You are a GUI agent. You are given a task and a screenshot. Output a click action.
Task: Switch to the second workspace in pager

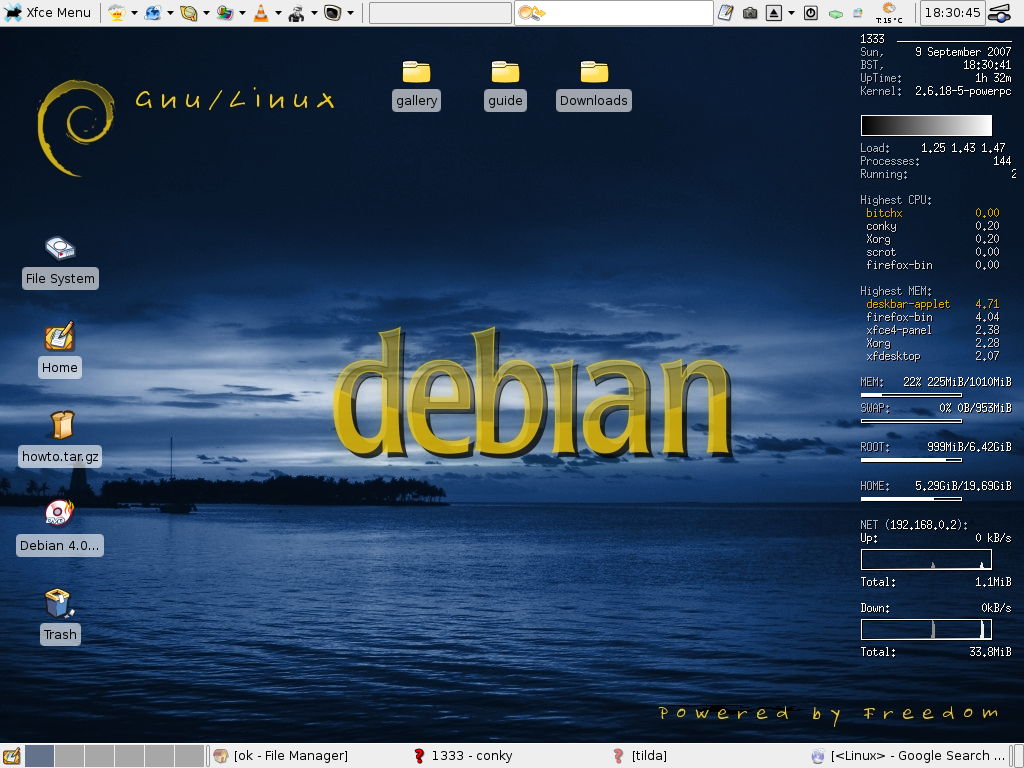tap(69, 756)
